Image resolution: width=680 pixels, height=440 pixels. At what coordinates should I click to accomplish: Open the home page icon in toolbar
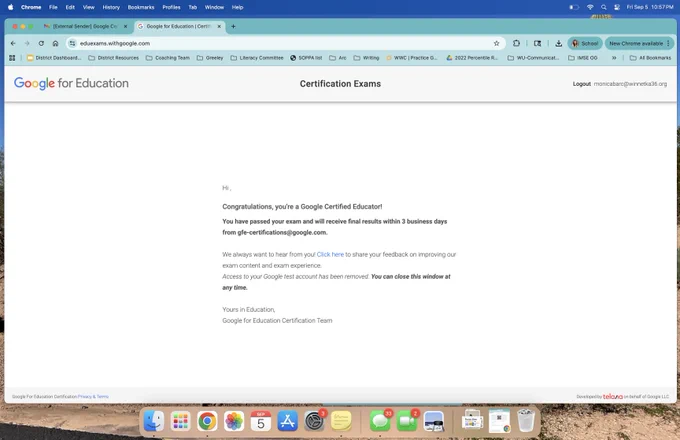pyautogui.click(x=56, y=43)
